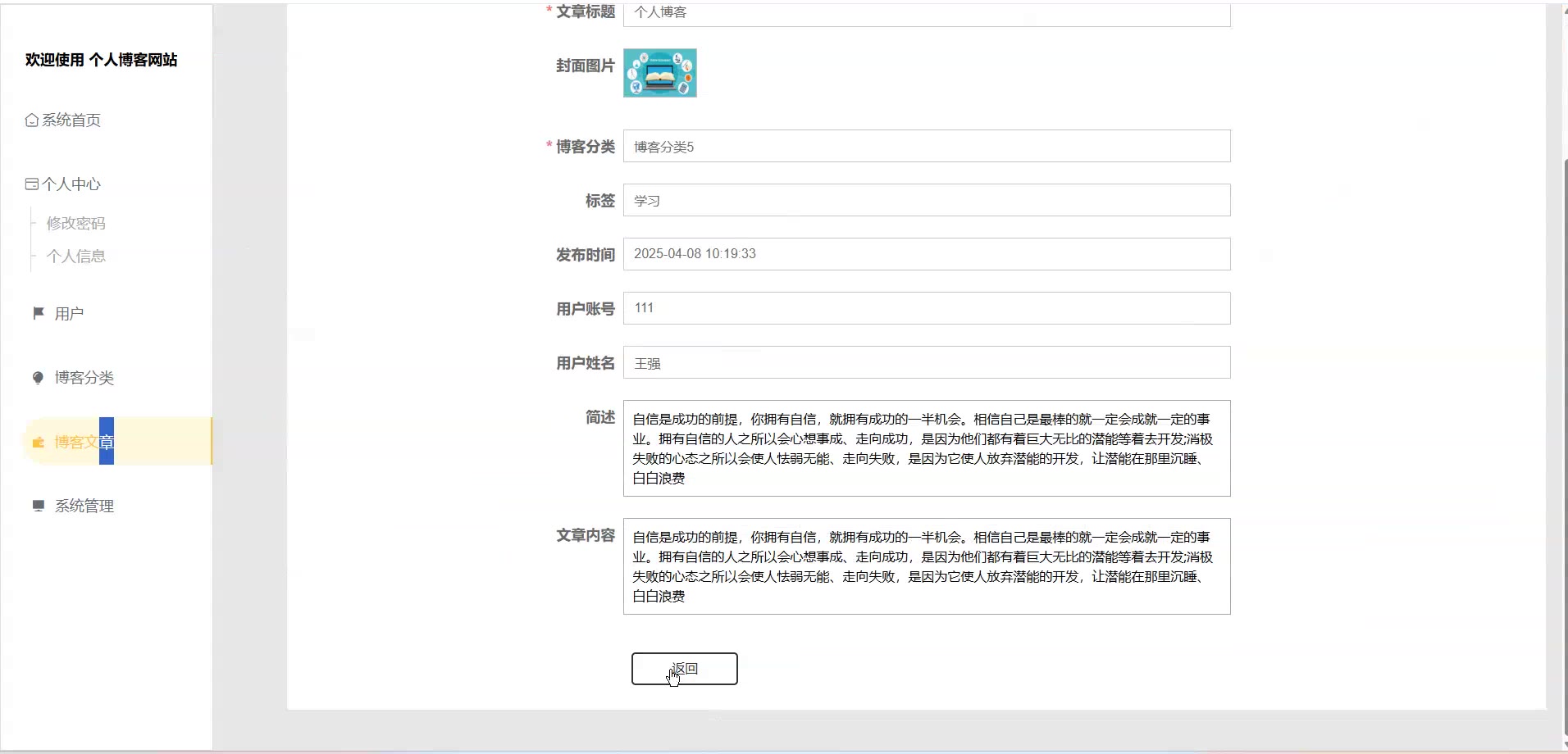Click the bulb icon beside 博客分类
This screenshot has width=1568, height=754.
tap(38, 378)
